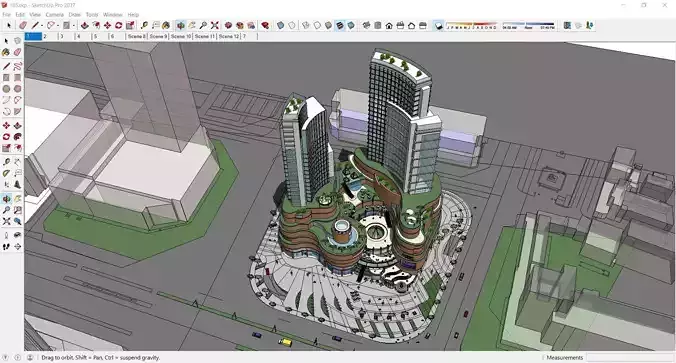This screenshot has height=363, width=676.
Task: Open the Camera menu
Action: tap(54, 15)
